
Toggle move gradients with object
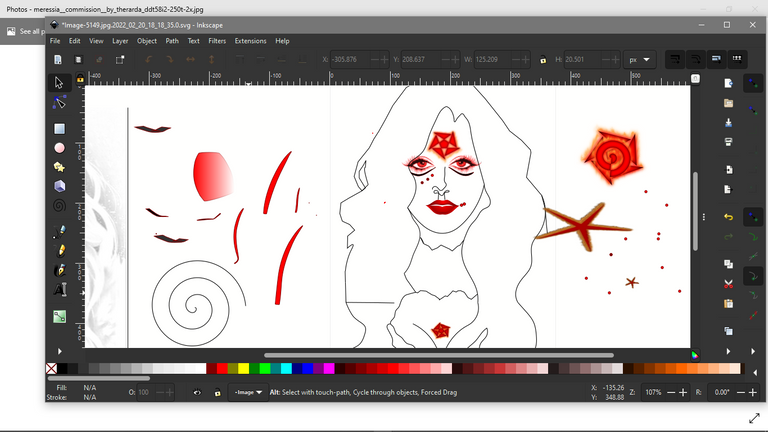pos(716,59)
